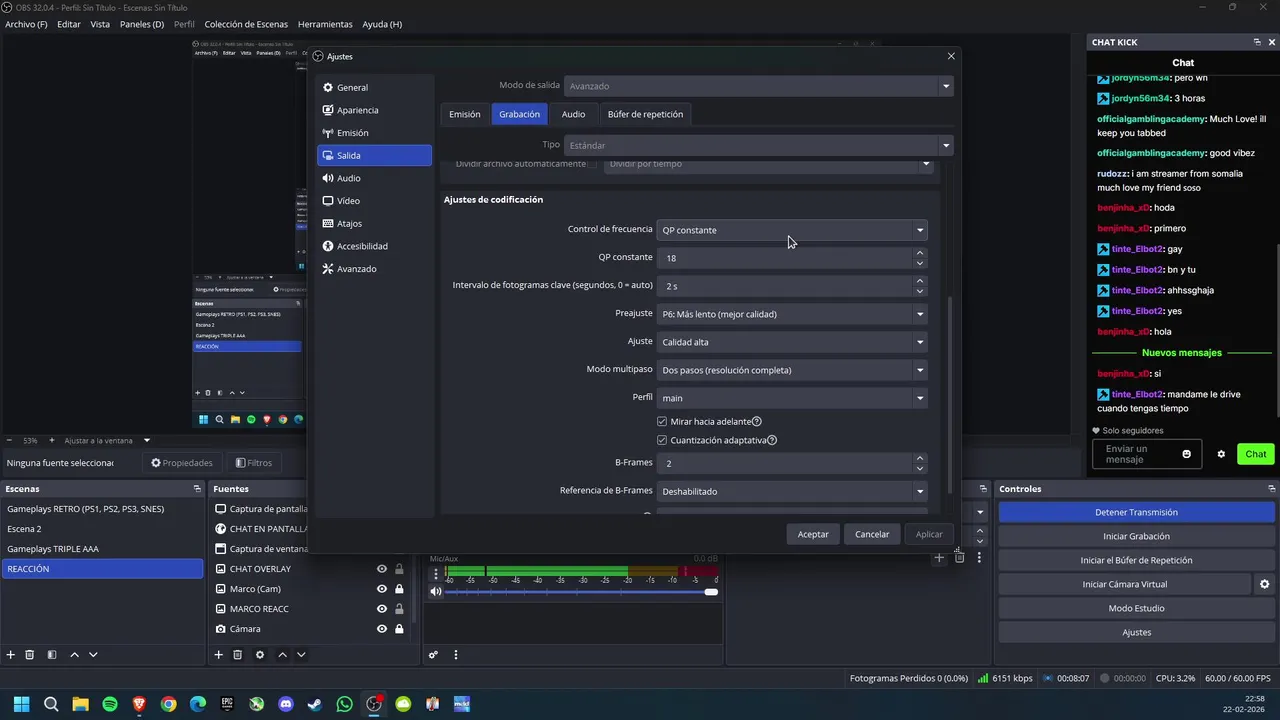Screen dimensions: 1280x720
Task: Open Mic/Aux three-dot options menu
Action: point(436,574)
